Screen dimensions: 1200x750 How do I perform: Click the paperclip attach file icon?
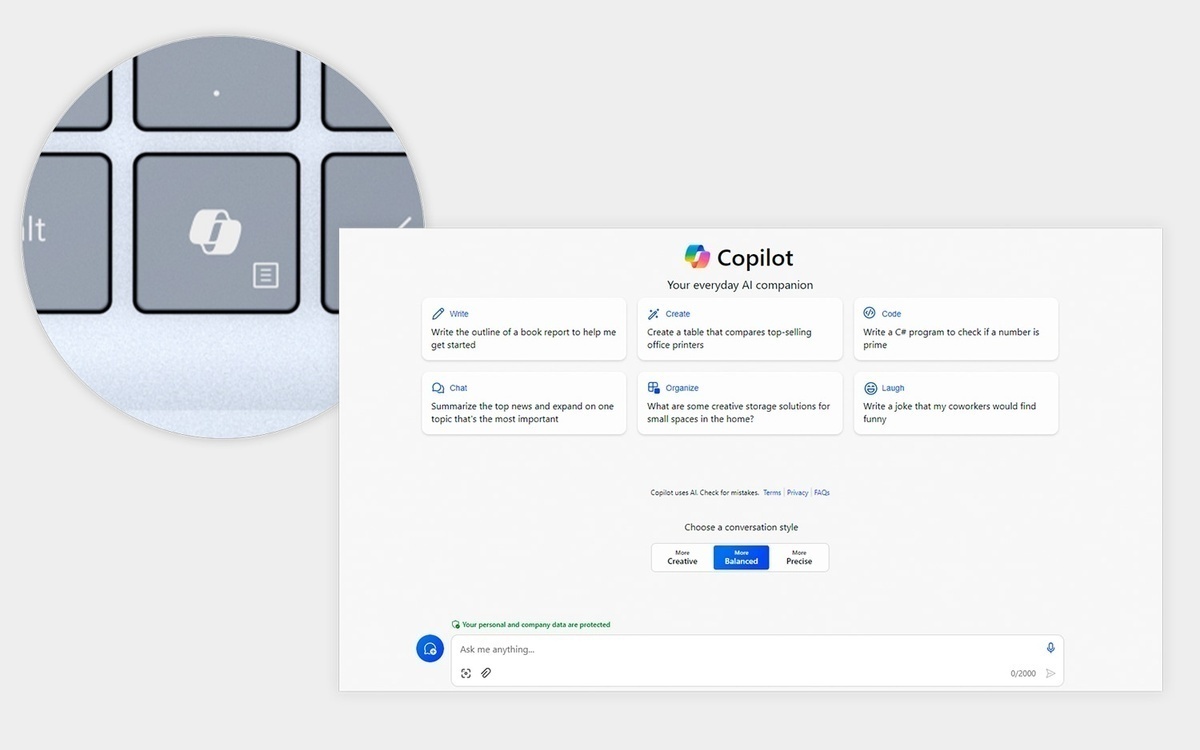(x=486, y=673)
